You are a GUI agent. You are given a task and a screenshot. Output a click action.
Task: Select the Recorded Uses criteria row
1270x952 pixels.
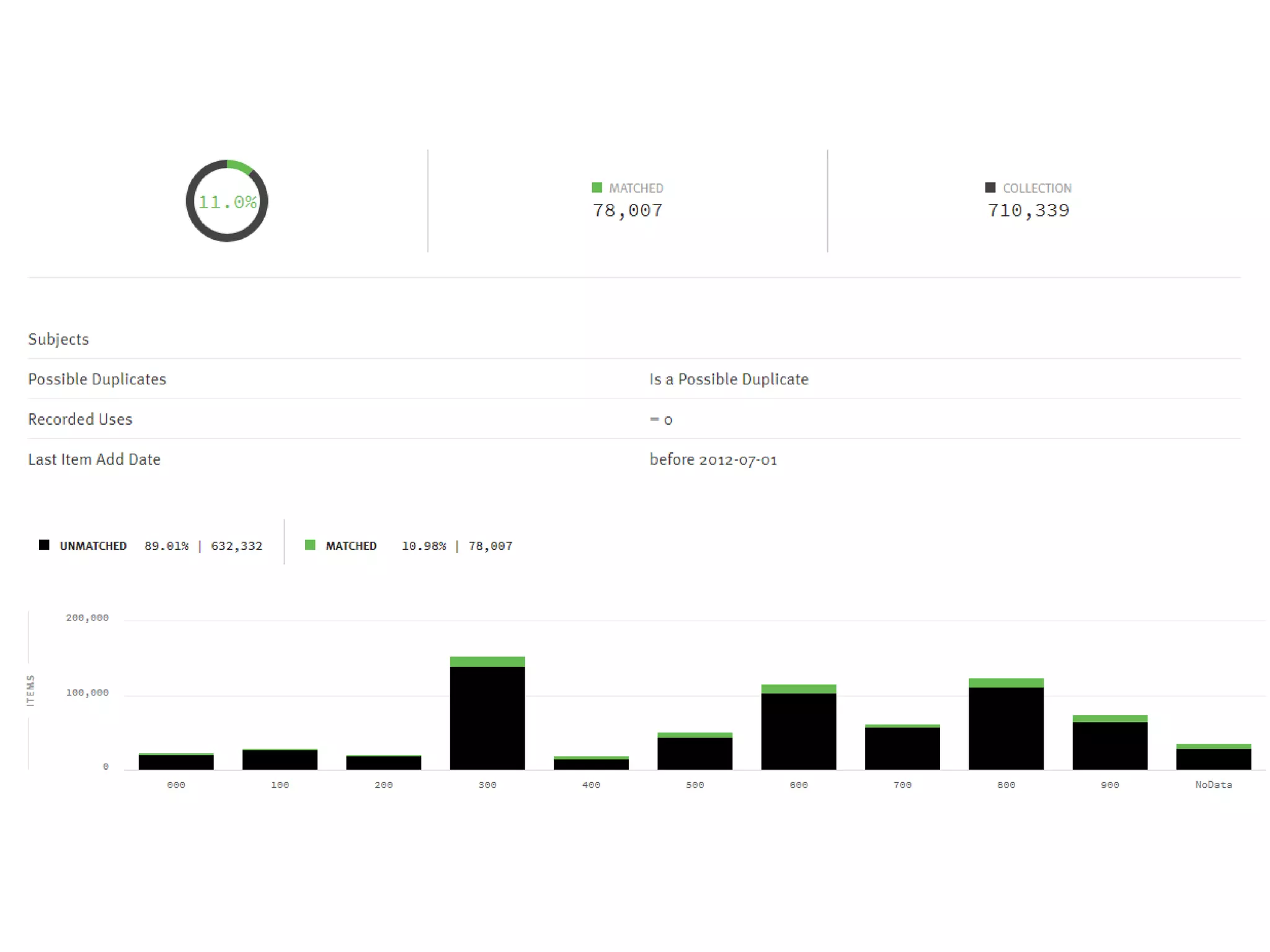(x=80, y=420)
